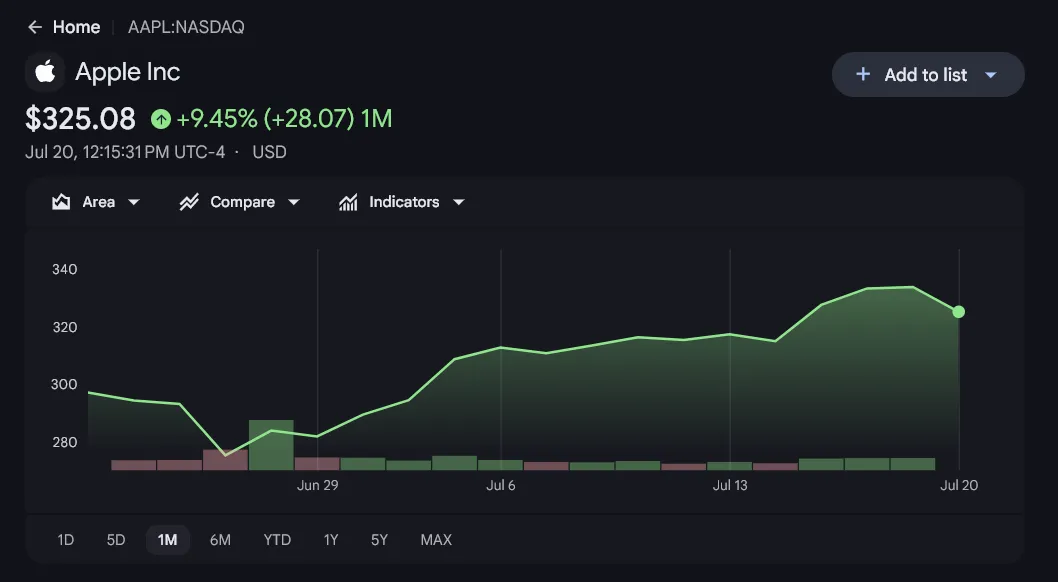Click the back arrow icon next to Home
1058x582 pixels.
coord(34,27)
